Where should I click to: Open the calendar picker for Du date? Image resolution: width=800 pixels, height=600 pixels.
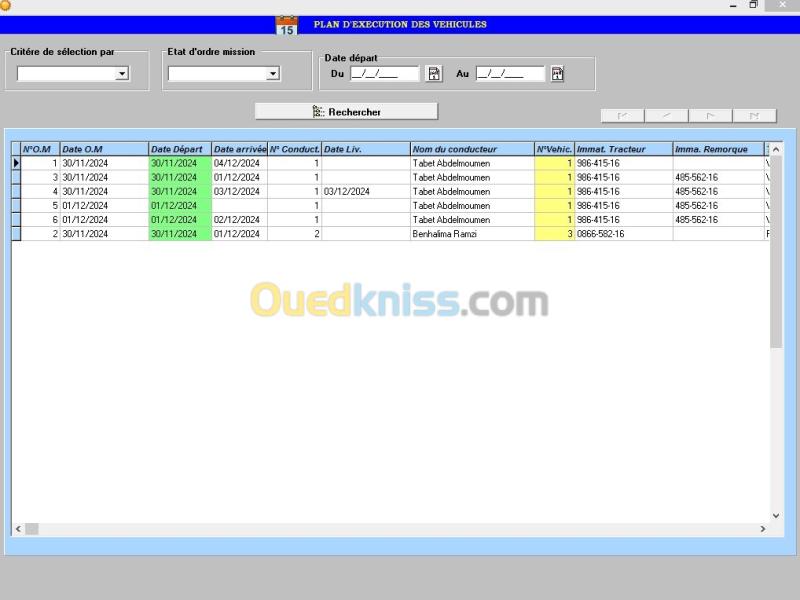pyautogui.click(x=434, y=74)
